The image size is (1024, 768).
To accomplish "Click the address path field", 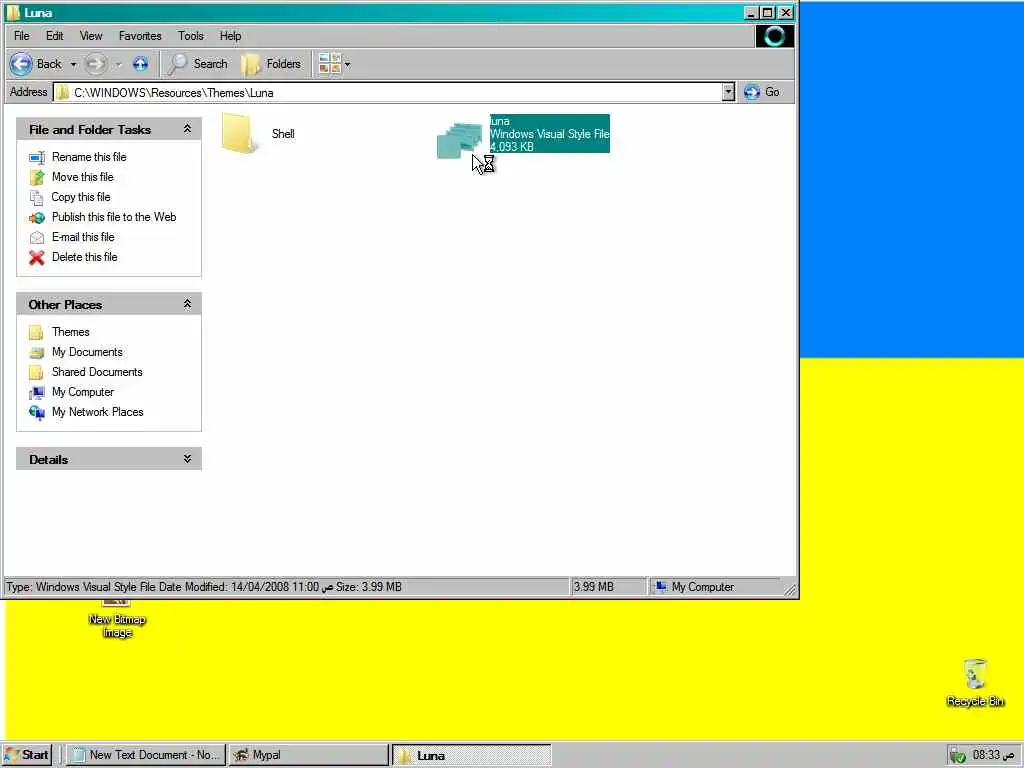I will (387, 92).
